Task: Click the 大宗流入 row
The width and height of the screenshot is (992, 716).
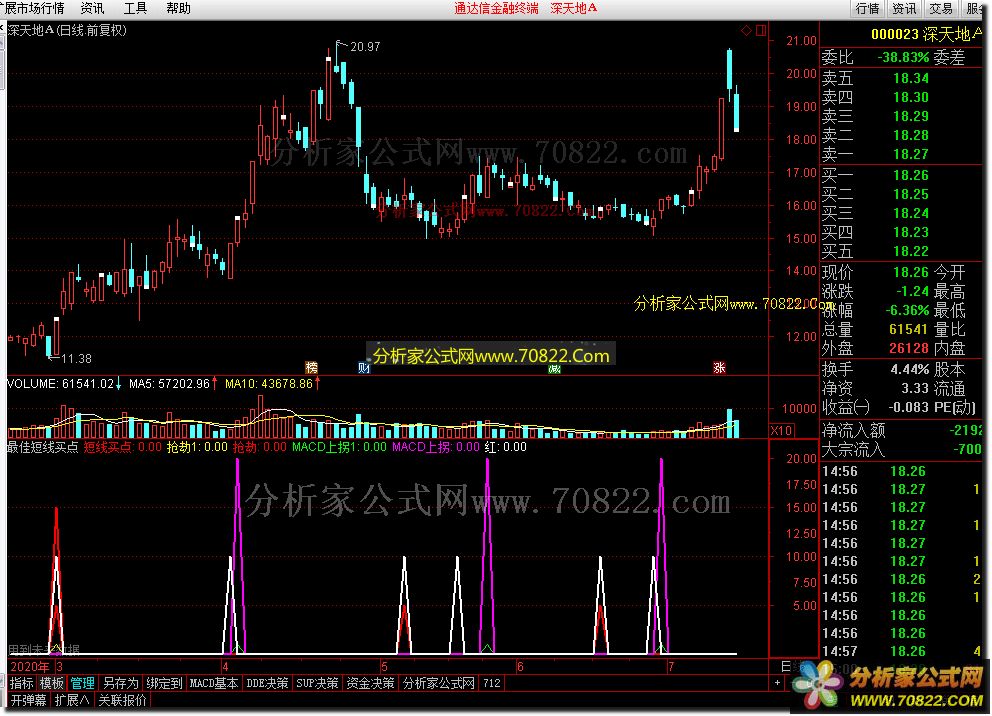Action: (x=902, y=450)
